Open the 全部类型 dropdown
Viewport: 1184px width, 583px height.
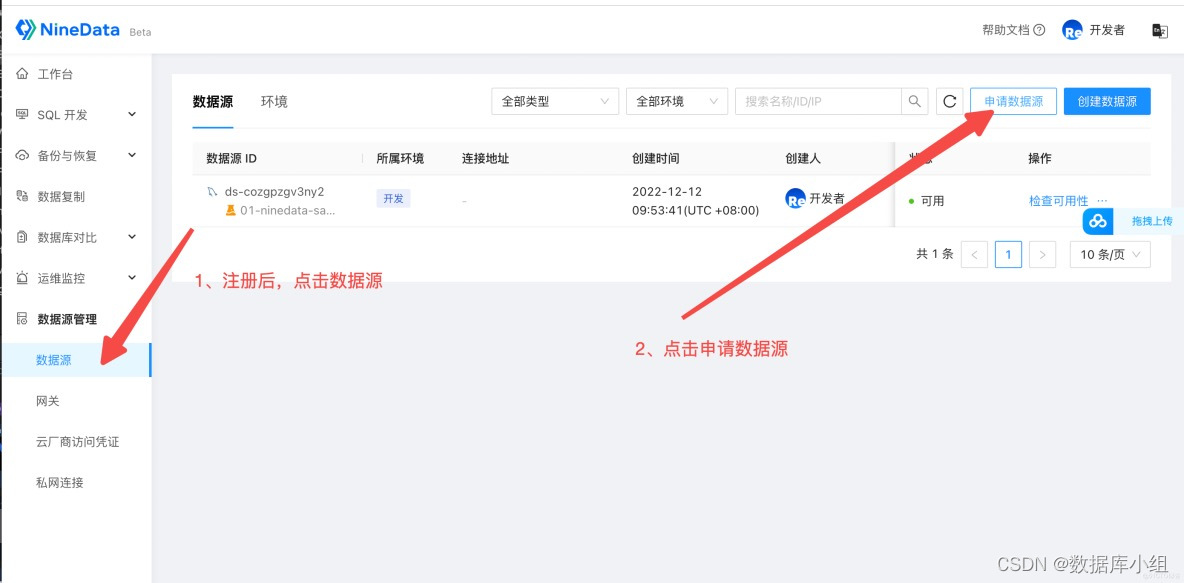(x=555, y=101)
